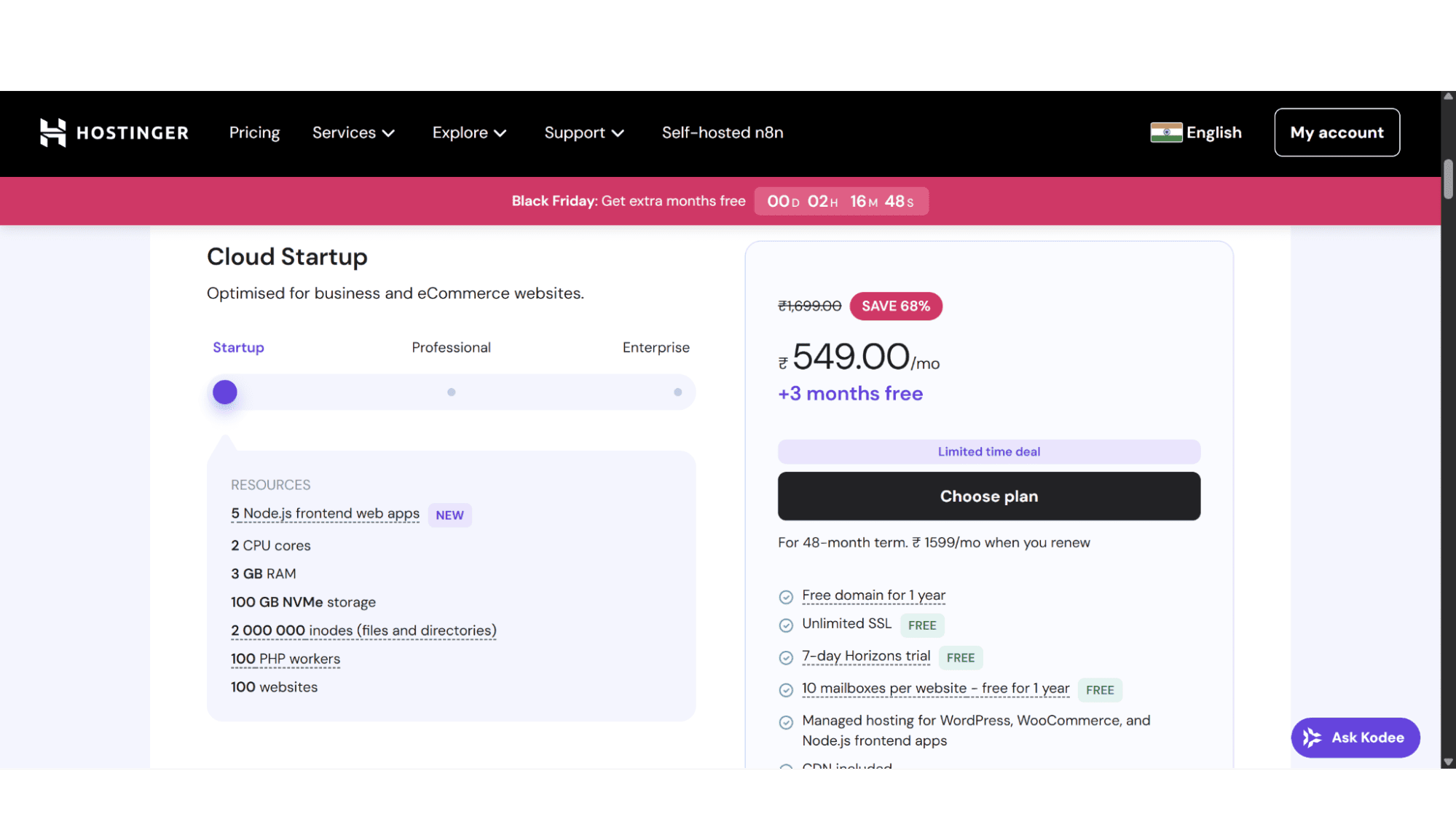Click the 549.00/mo price text
The image size is (1456, 819).
click(859, 357)
